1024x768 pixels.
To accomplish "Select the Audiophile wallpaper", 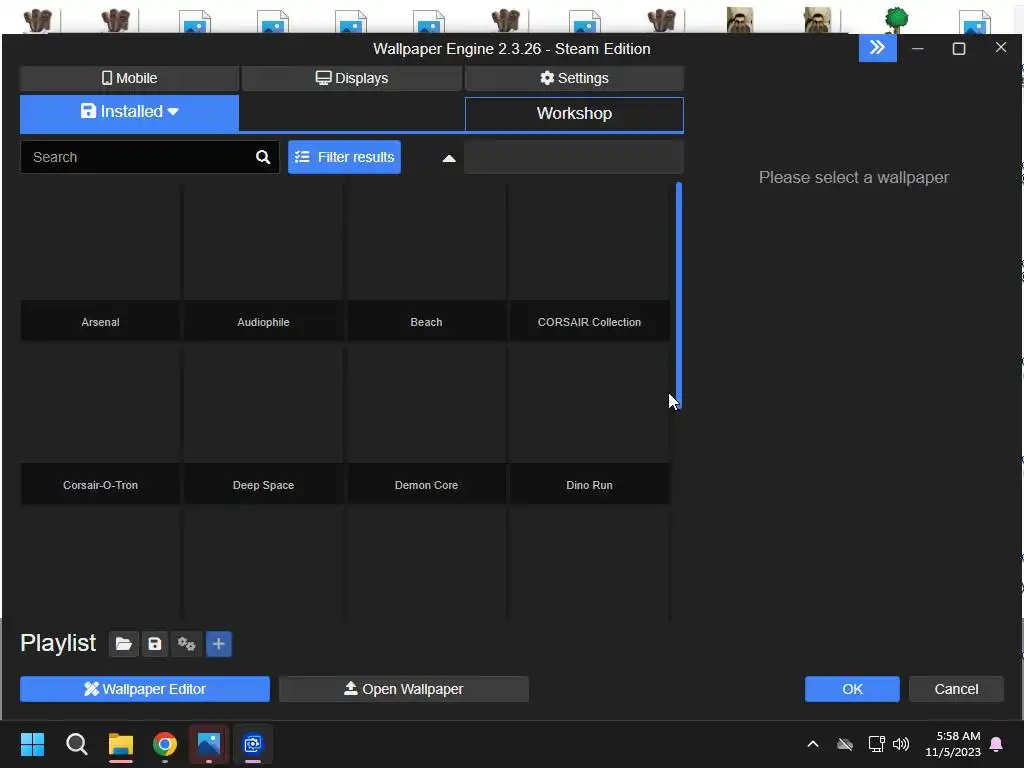I will [x=263, y=263].
